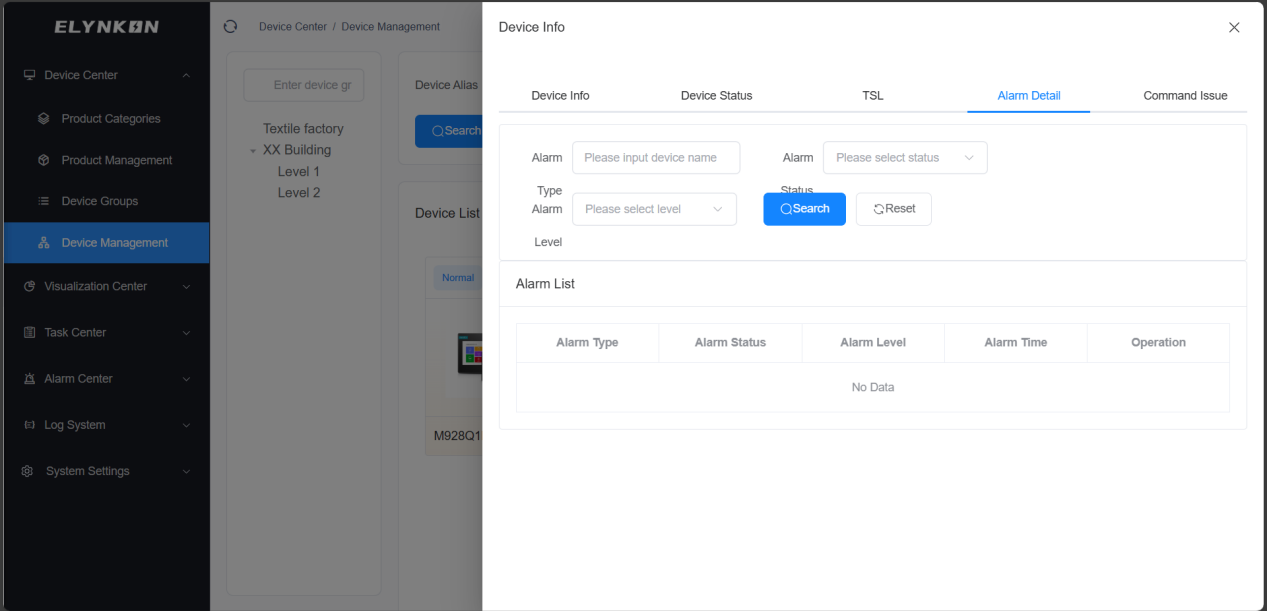The image size is (1267, 611).
Task: Click the Device Center monitor icon
Action: pos(29,75)
